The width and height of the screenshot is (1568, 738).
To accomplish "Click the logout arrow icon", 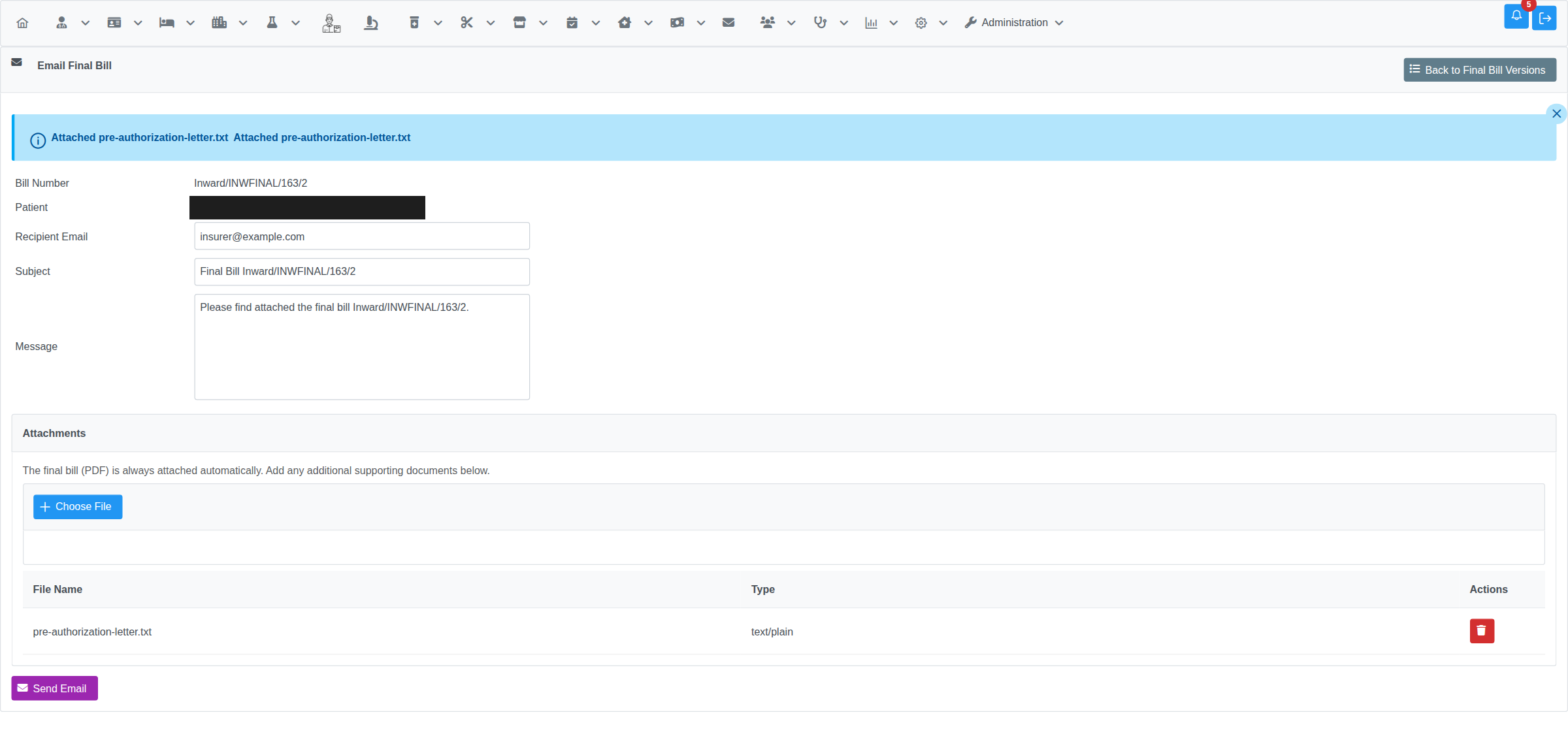I will (x=1544, y=18).
